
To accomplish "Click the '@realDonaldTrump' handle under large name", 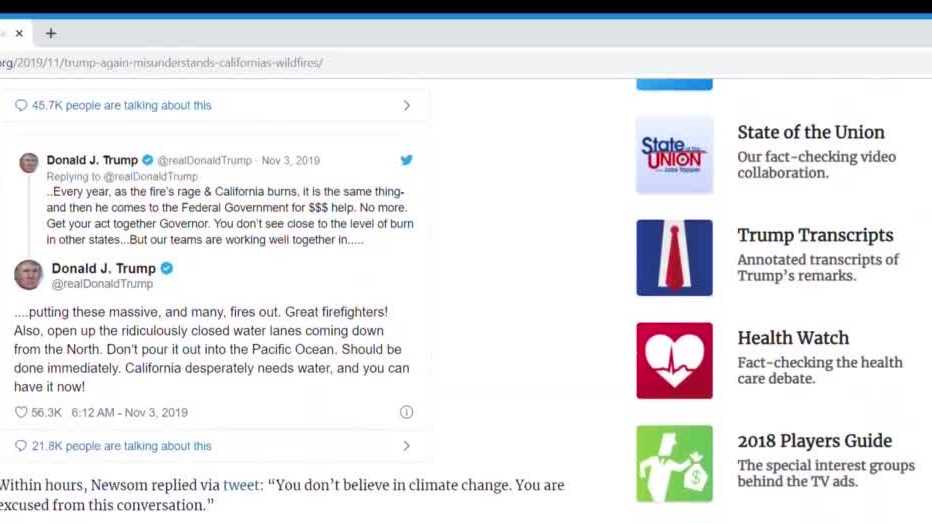I will pyautogui.click(x=102, y=284).
